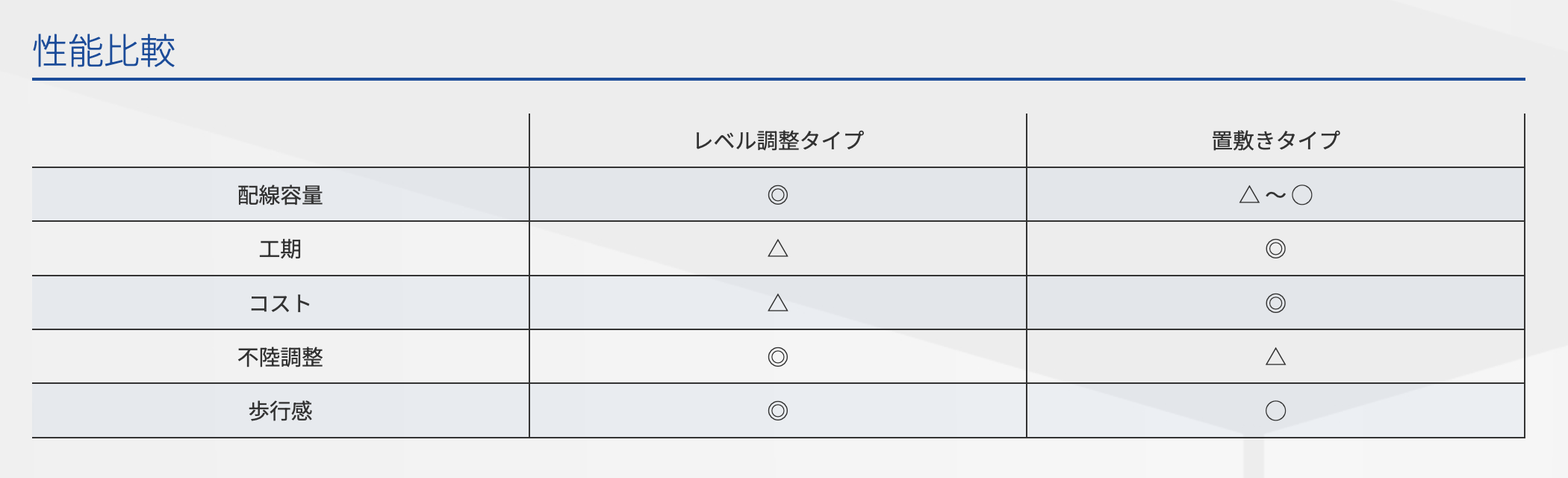This screenshot has width=1568, height=478.
Task: Select the 歩行感 row label
Action: (x=280, y=411)
